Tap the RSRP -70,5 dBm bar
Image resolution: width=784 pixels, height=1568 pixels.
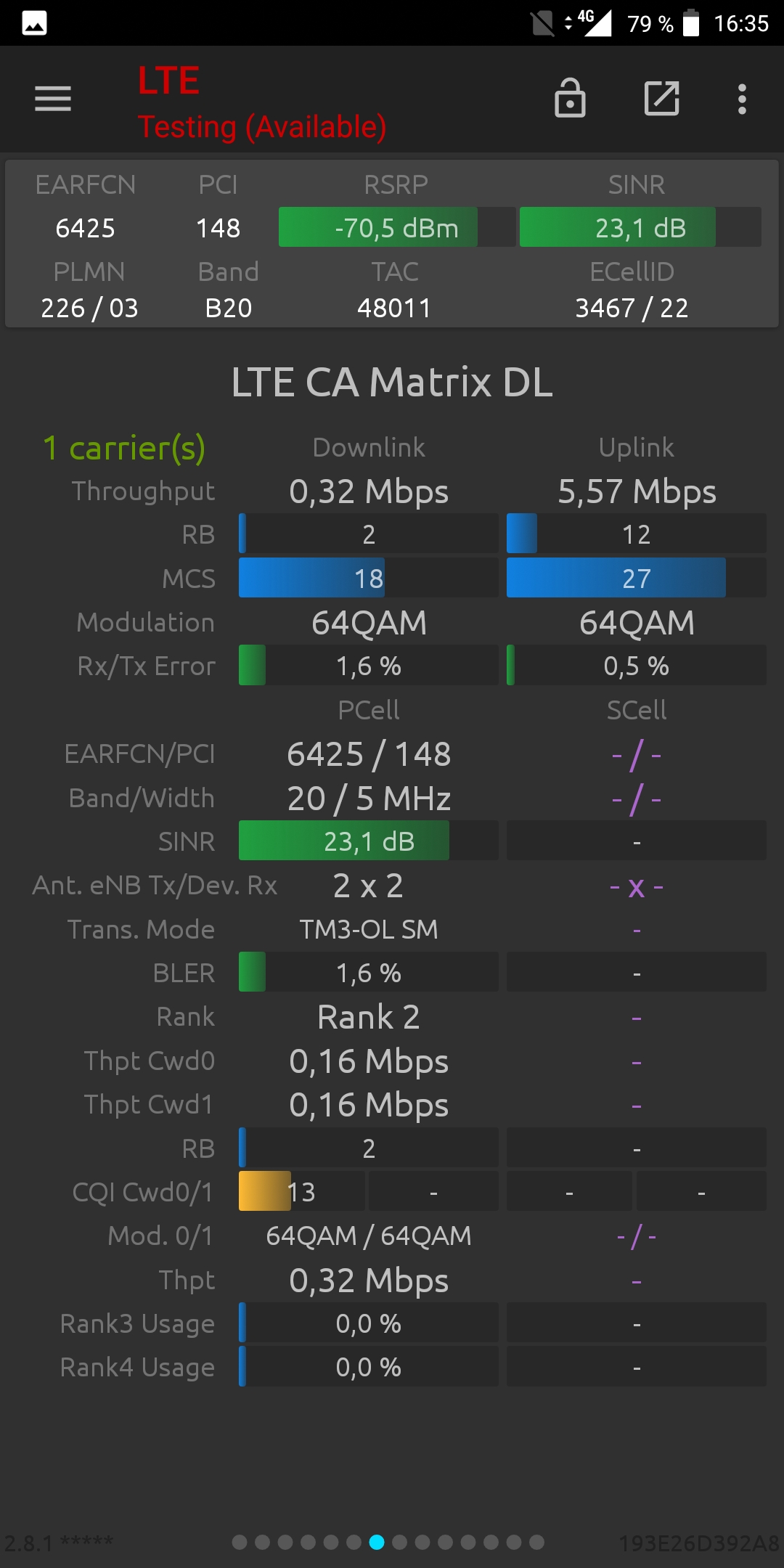click(397, 227)
